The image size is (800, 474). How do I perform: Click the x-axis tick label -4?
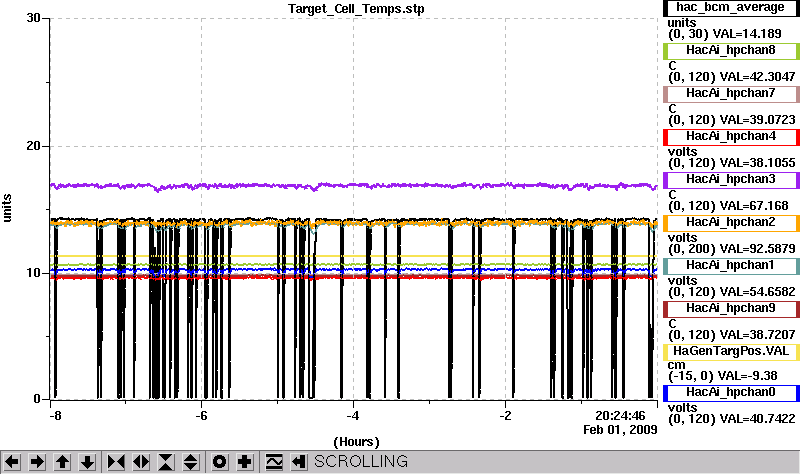[x=353, y=416]
